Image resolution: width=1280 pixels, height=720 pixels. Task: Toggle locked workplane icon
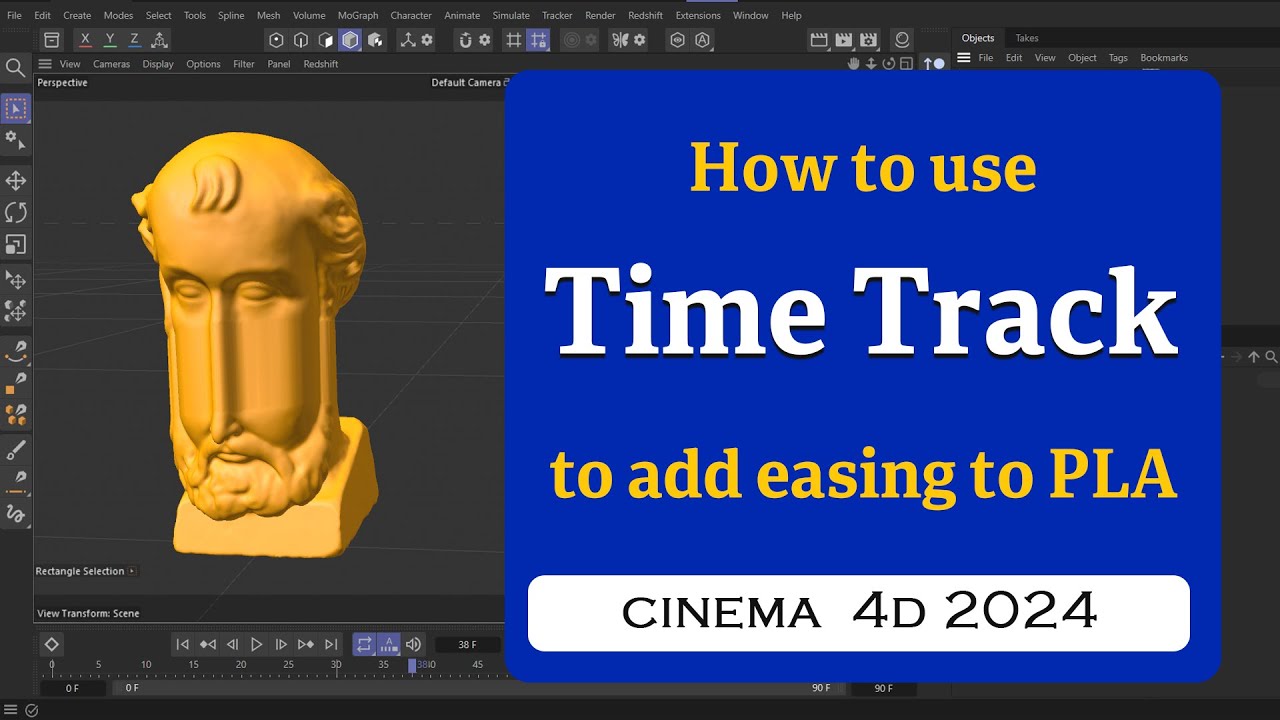(x=538, y=40)
